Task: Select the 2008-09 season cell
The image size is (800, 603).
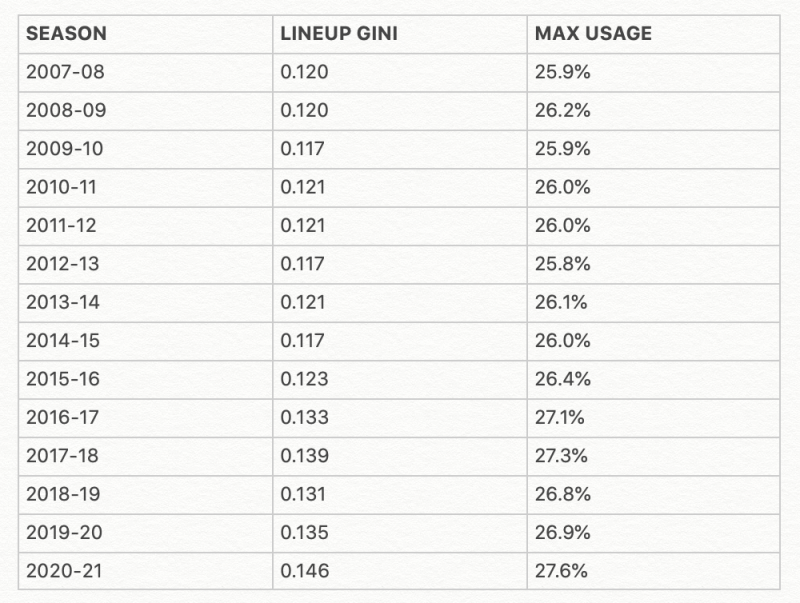Action: (x=65, y=110)
